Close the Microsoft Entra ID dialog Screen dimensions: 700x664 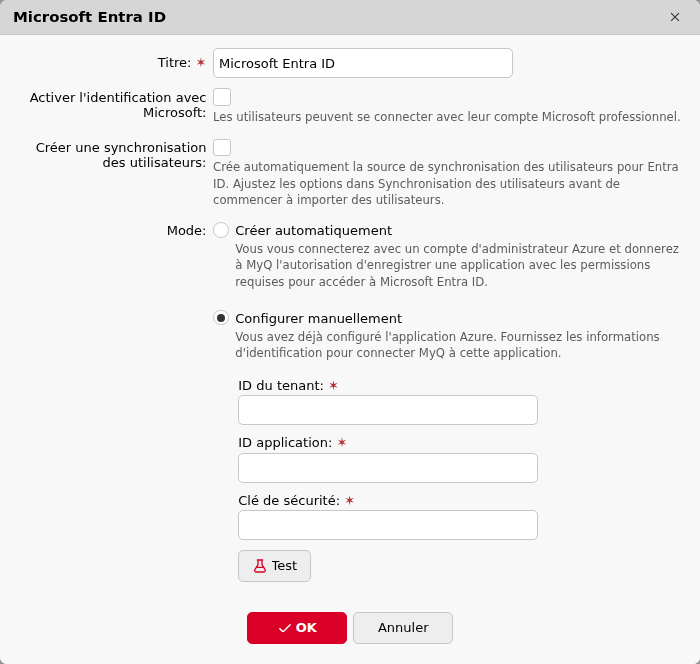675,17
